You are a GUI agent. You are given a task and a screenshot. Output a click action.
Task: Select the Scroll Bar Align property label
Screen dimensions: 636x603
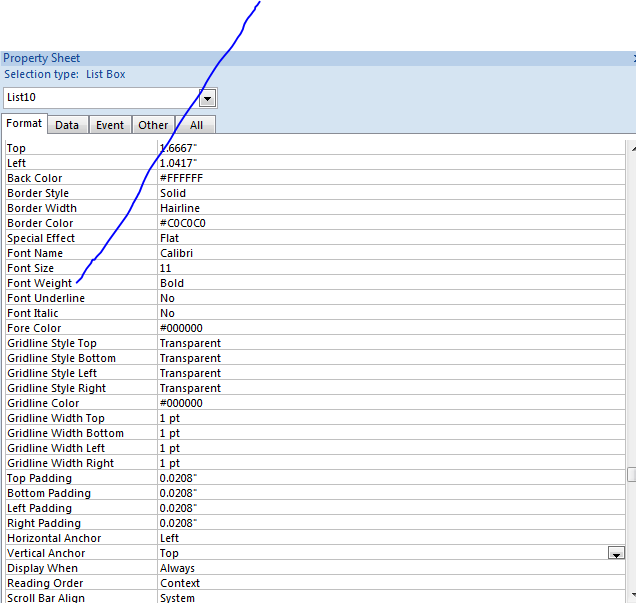(x=46, y=598)
